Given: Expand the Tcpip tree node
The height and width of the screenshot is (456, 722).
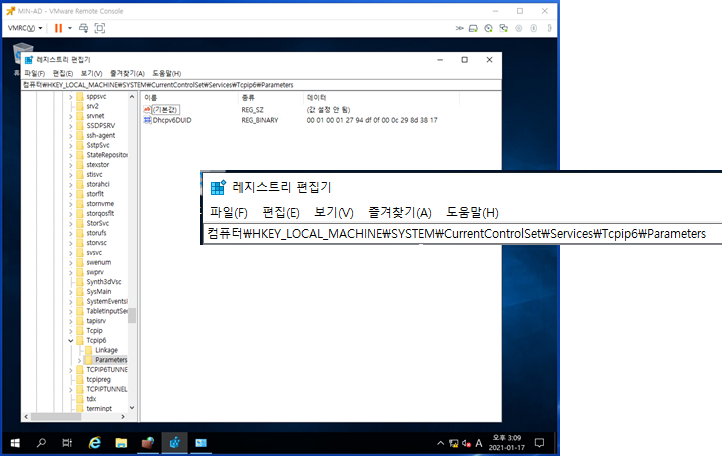Looking at the screenshot, I should tap(70, 331).
